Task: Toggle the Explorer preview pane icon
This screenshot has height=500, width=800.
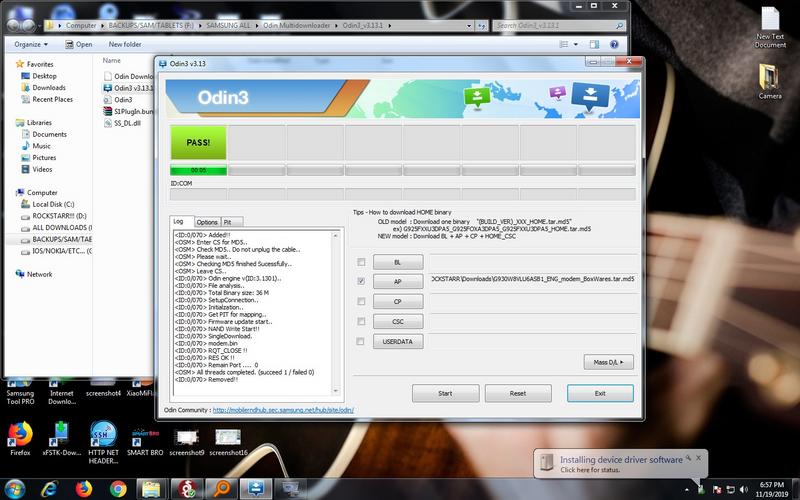Action: click(594, 44)
